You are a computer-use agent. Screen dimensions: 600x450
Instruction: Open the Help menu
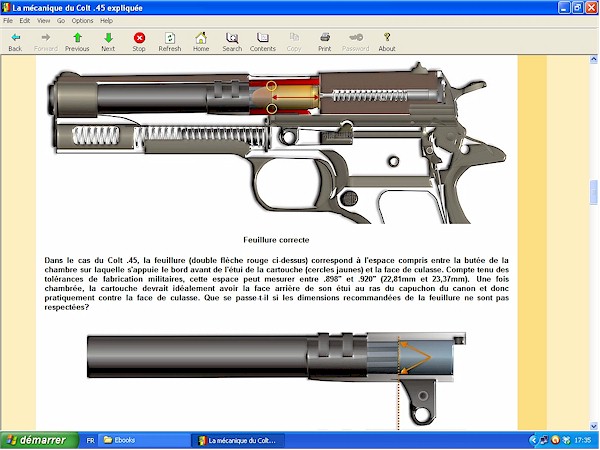106,21
